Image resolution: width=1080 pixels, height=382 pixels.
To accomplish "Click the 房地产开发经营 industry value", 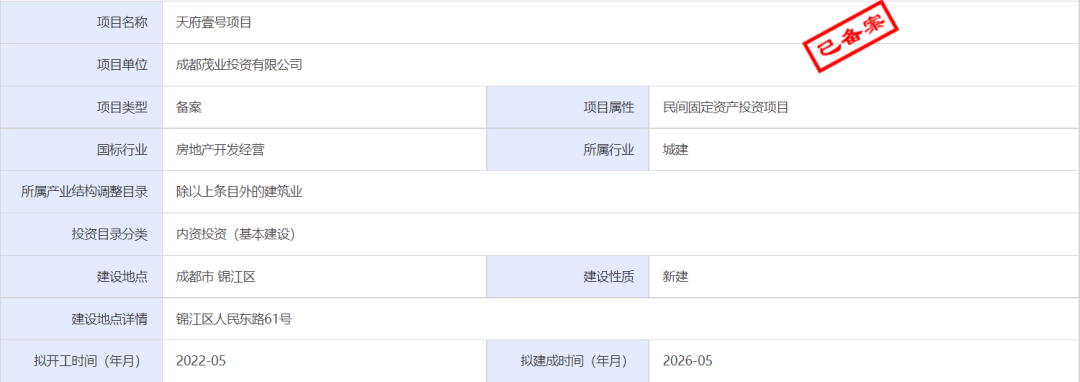I will coord(220,150).
